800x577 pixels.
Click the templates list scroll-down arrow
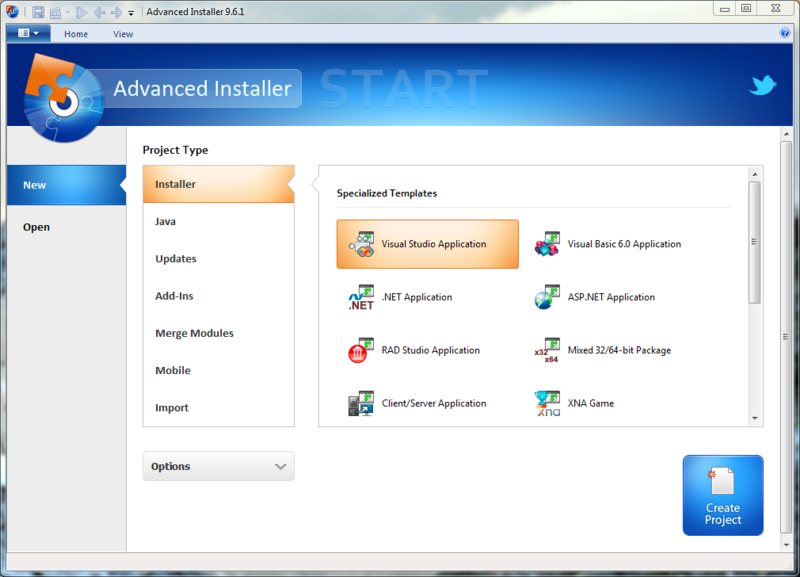[755, 418]
